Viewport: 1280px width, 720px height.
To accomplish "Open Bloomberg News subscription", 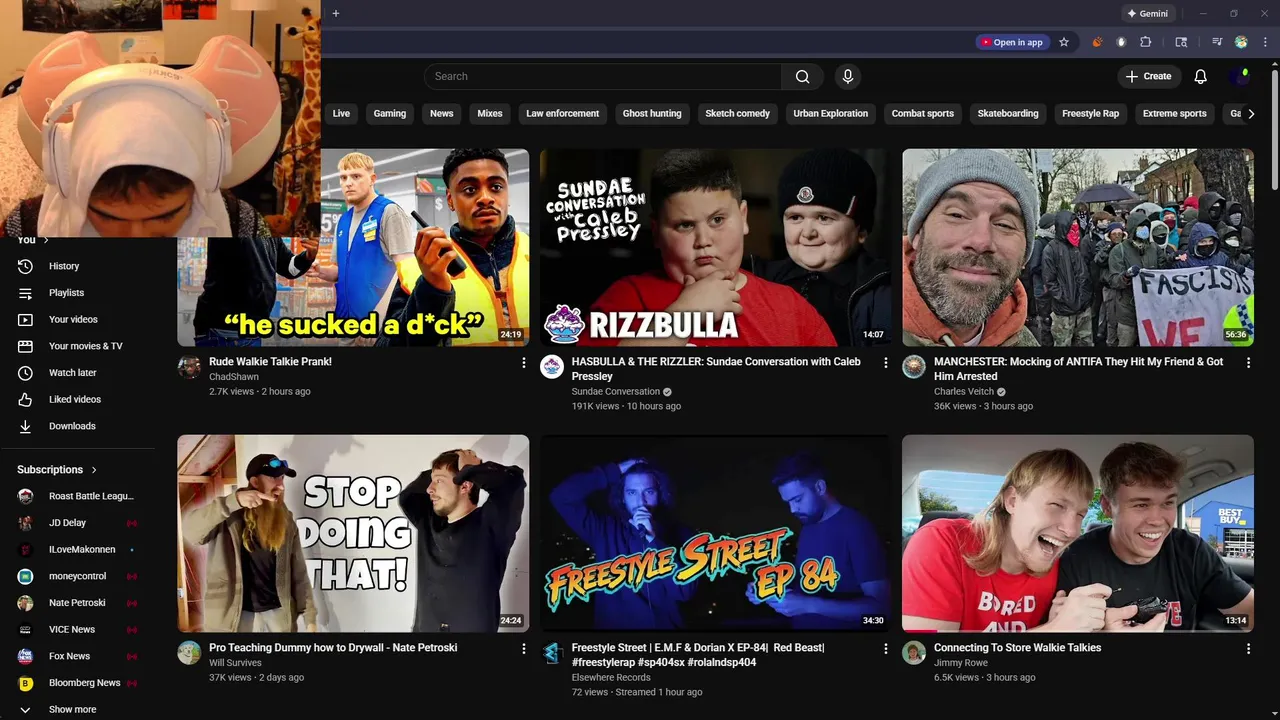I will 85,683.
